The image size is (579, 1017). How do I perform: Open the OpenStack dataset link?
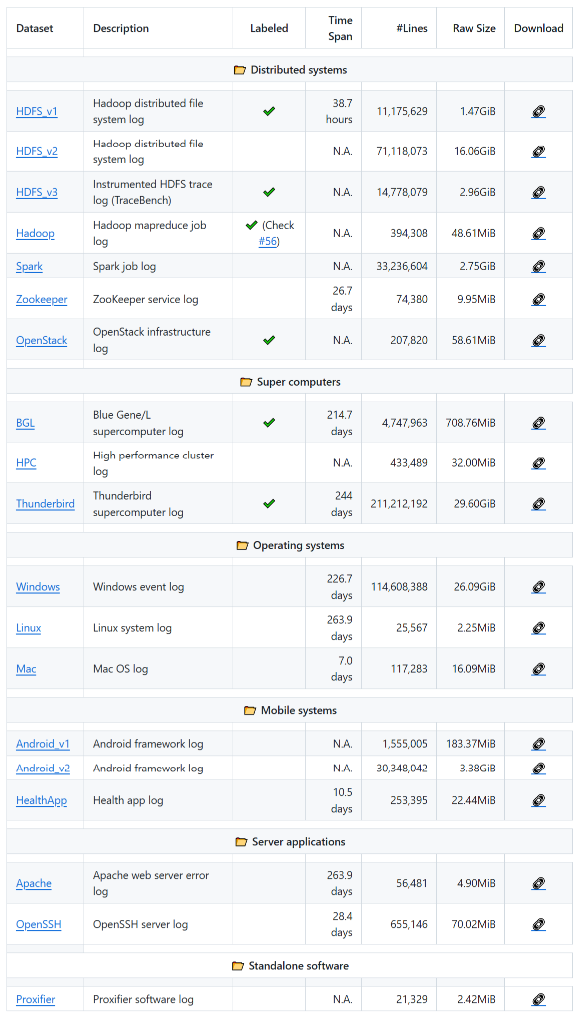tap(41, 341)
